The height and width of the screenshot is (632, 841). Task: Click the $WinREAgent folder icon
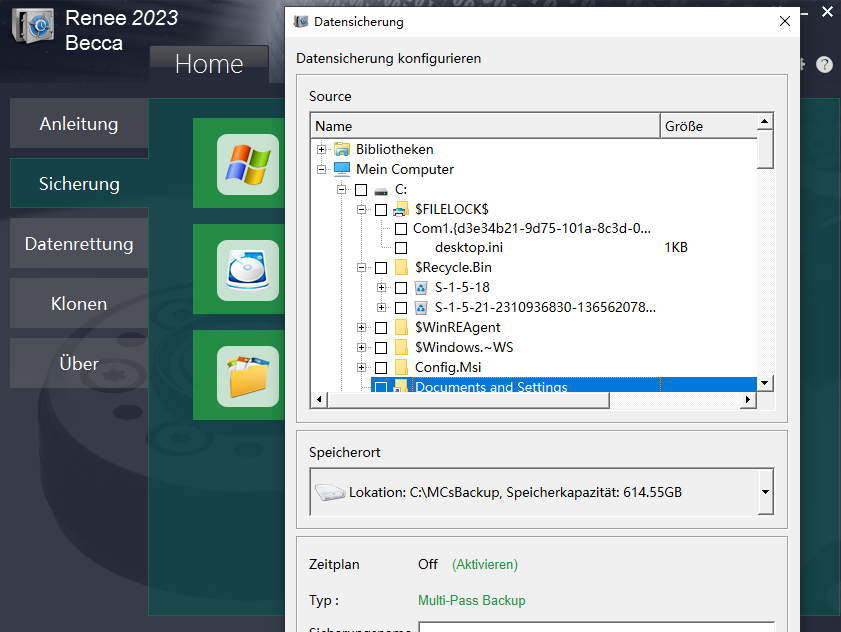[x=401, y=327]
